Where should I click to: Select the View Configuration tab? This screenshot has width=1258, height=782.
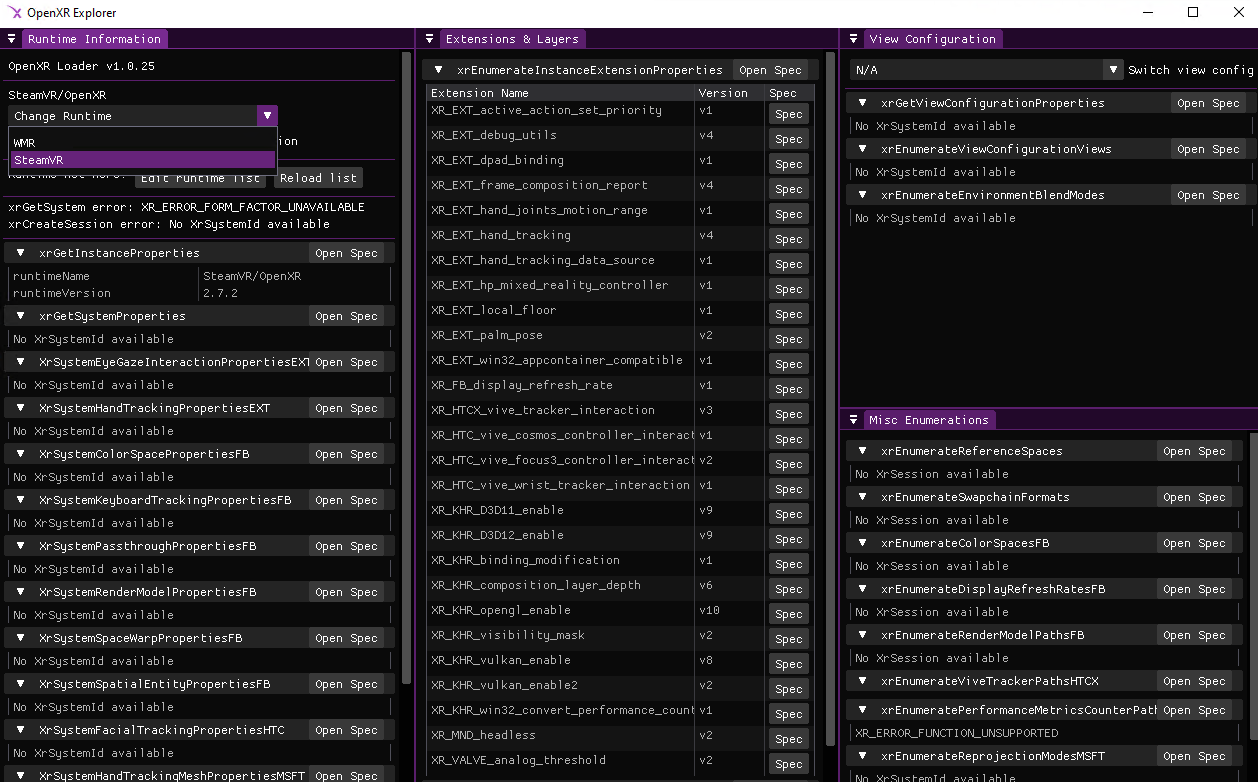click(933, 39)
